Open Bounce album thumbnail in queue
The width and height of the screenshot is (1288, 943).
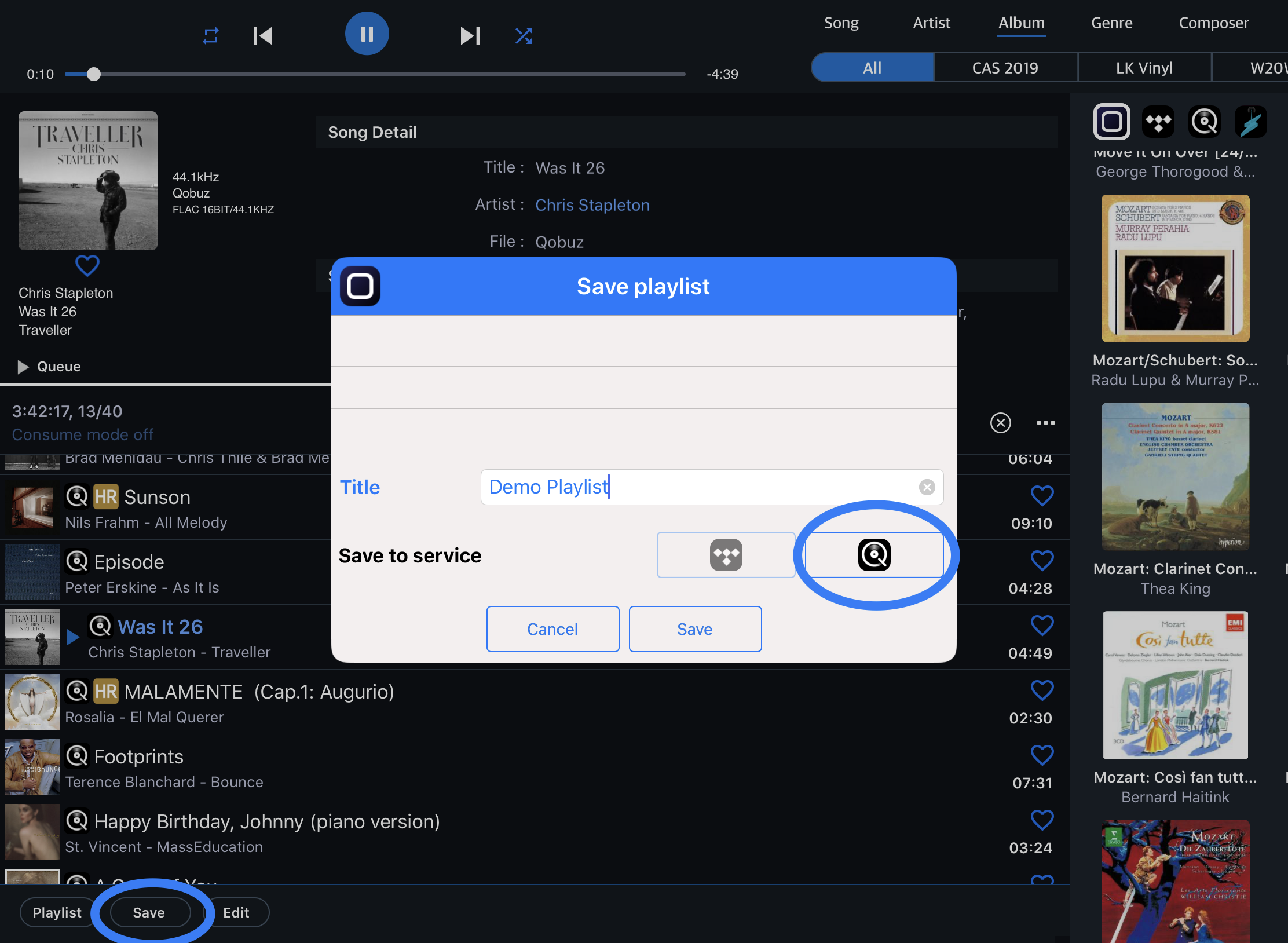pyautogui.click(x=32, y=767)
